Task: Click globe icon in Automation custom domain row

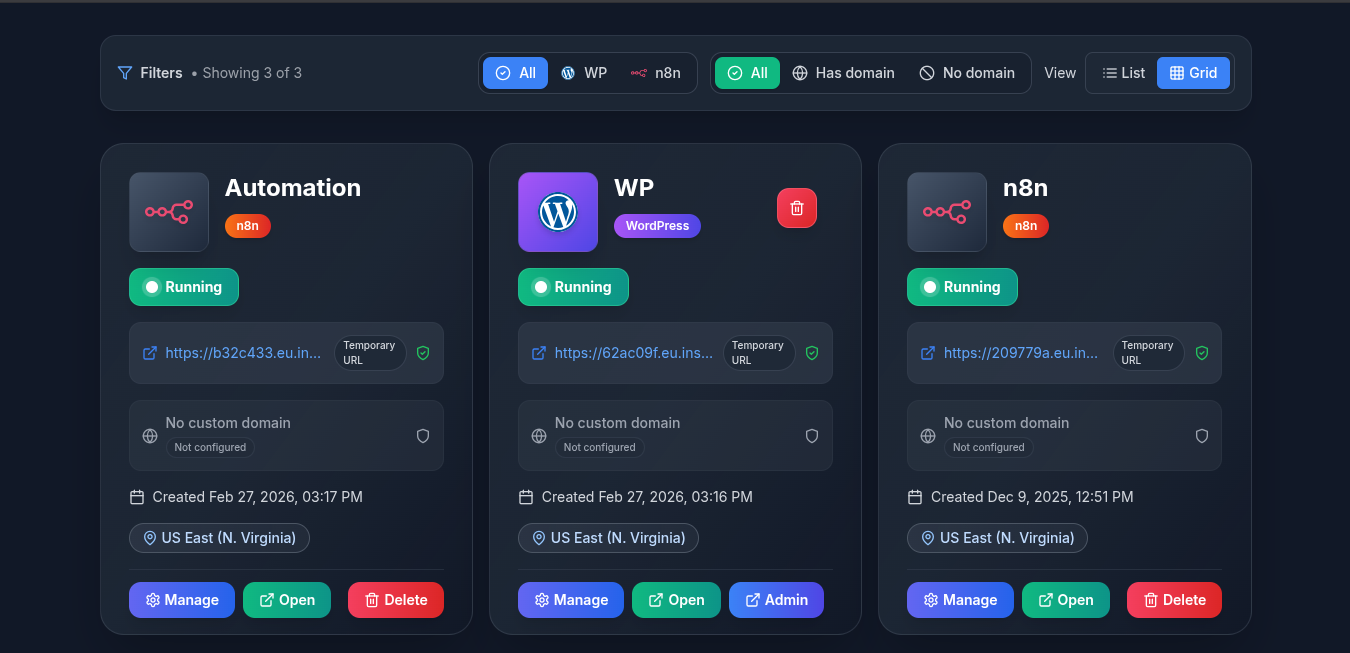Action: (x=150, y=436)
